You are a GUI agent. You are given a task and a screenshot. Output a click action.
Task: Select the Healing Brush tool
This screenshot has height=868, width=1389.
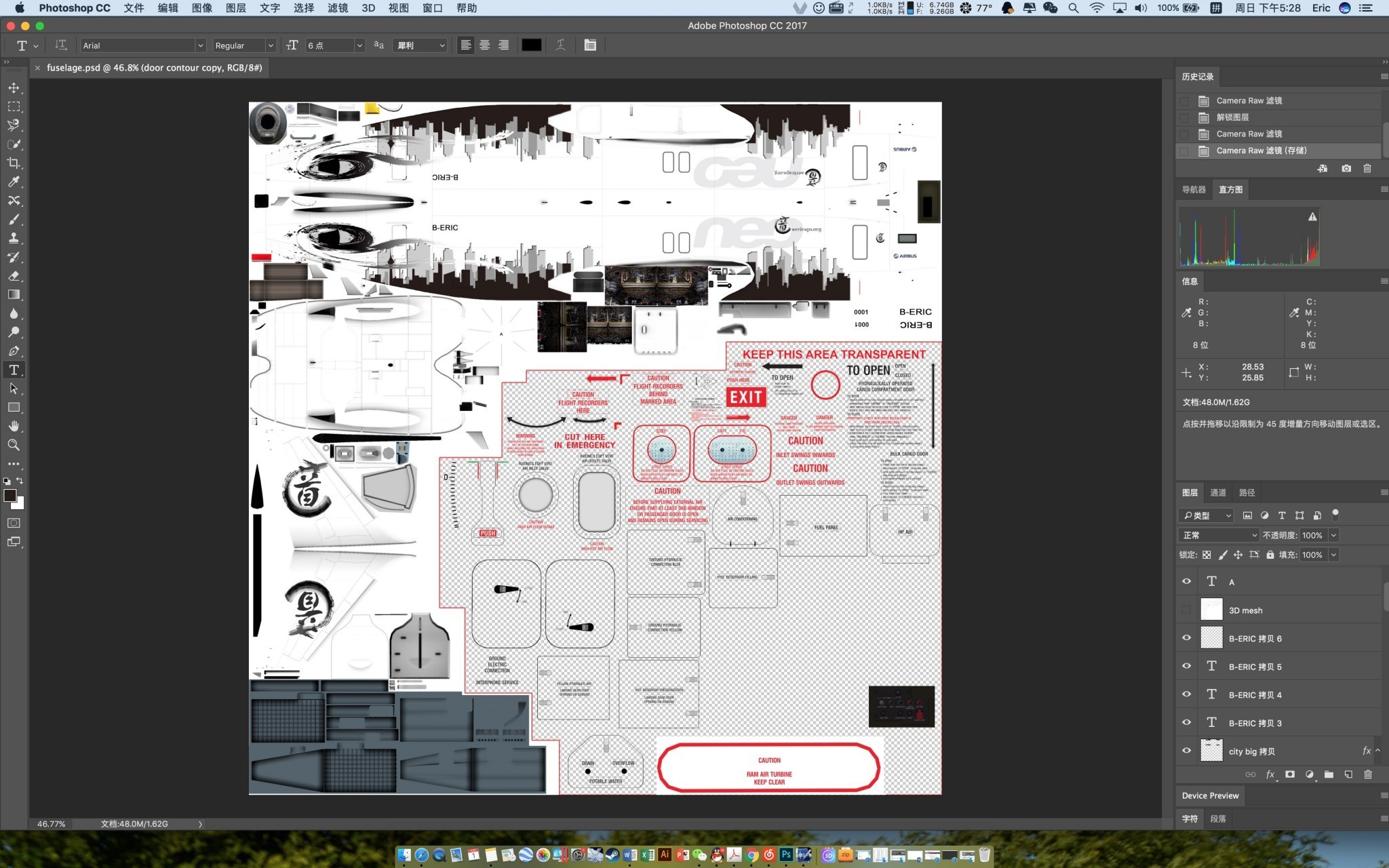point(14,201)
